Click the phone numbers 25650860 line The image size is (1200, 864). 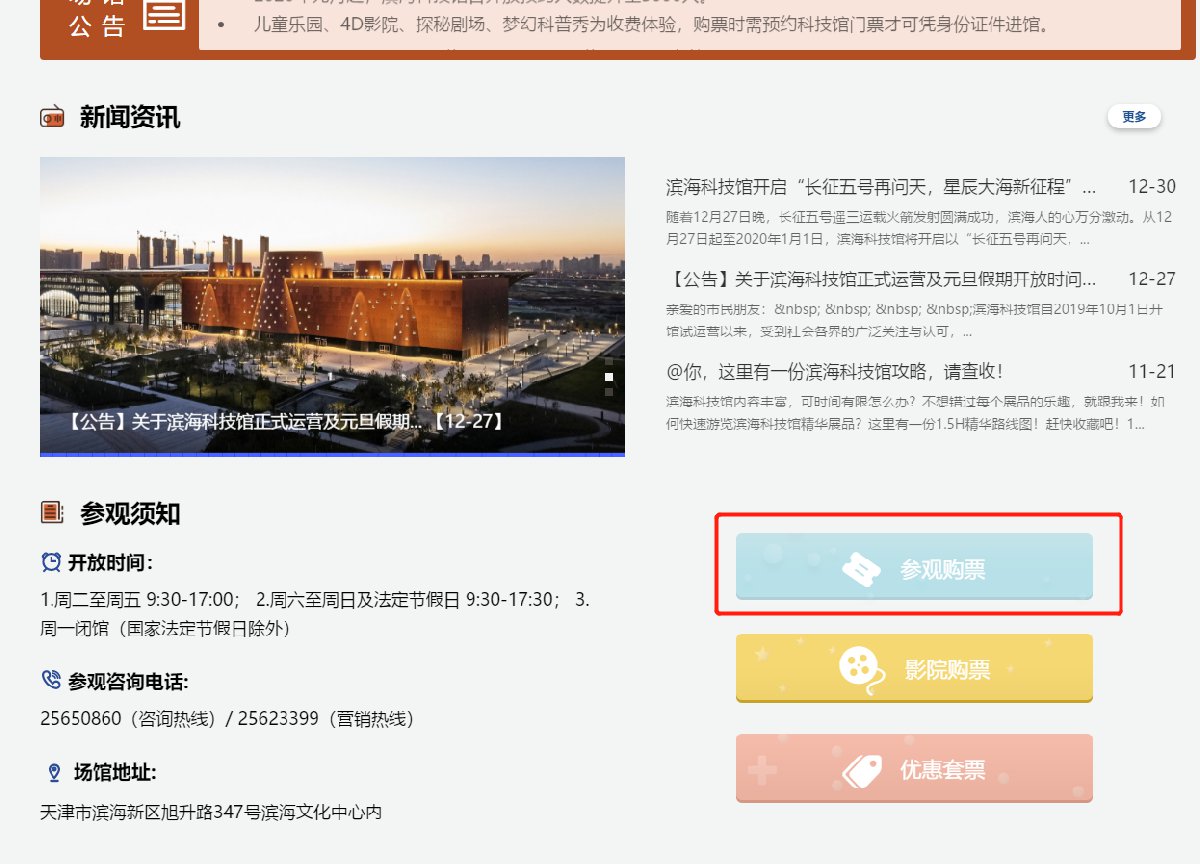pos(227,719)
